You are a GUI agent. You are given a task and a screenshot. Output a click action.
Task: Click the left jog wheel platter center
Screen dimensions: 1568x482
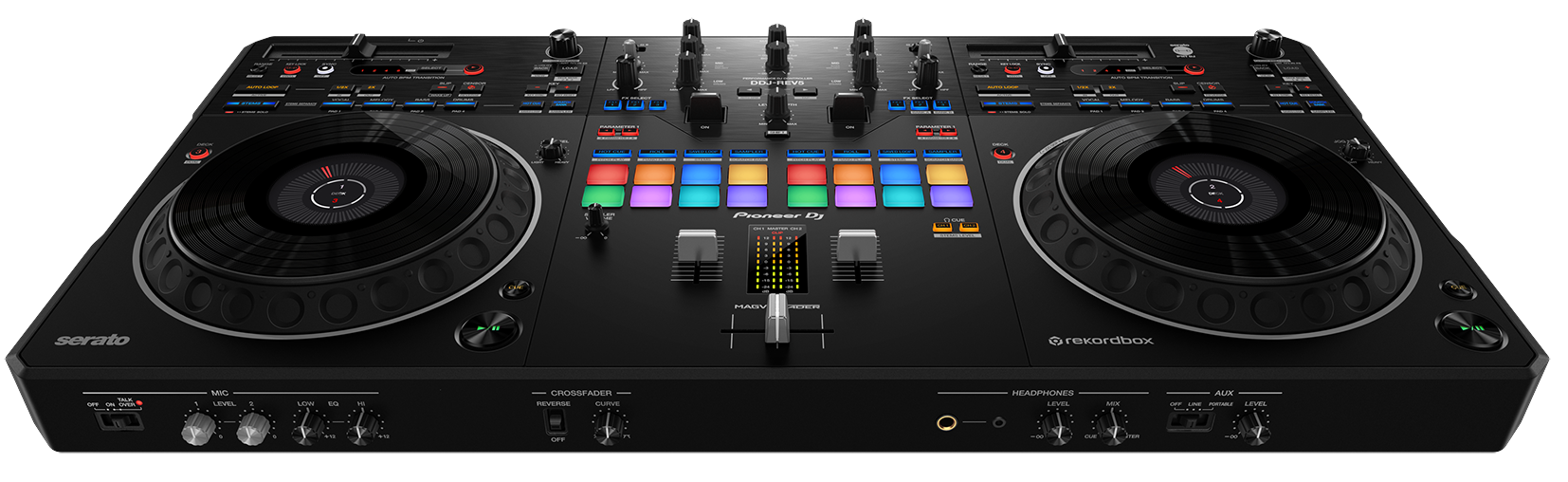point(337,194)
